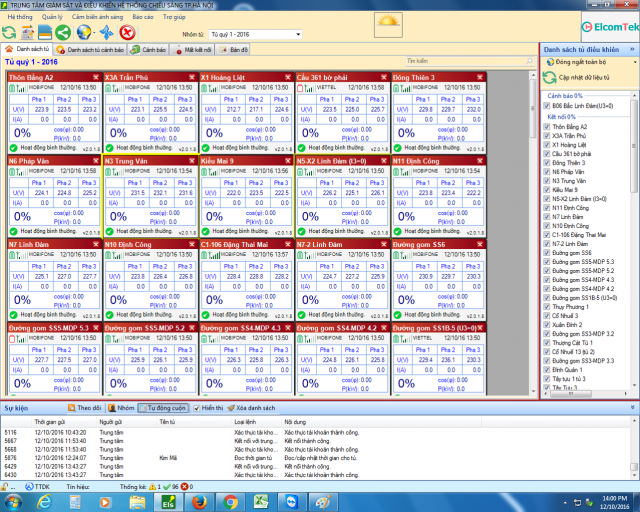The width and height of the screenshot is (640, 512).
Task: Click the green share icon in toolbar
Action: 64,33
